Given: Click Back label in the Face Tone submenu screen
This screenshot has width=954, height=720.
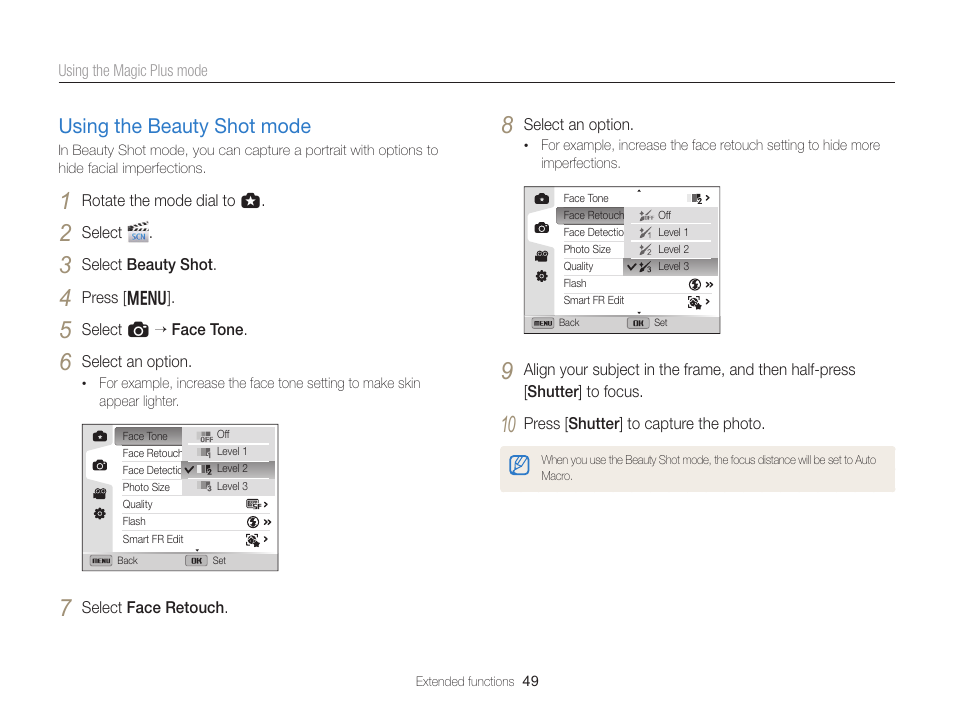Looking at the screenshot, I should tap(127, 561).
